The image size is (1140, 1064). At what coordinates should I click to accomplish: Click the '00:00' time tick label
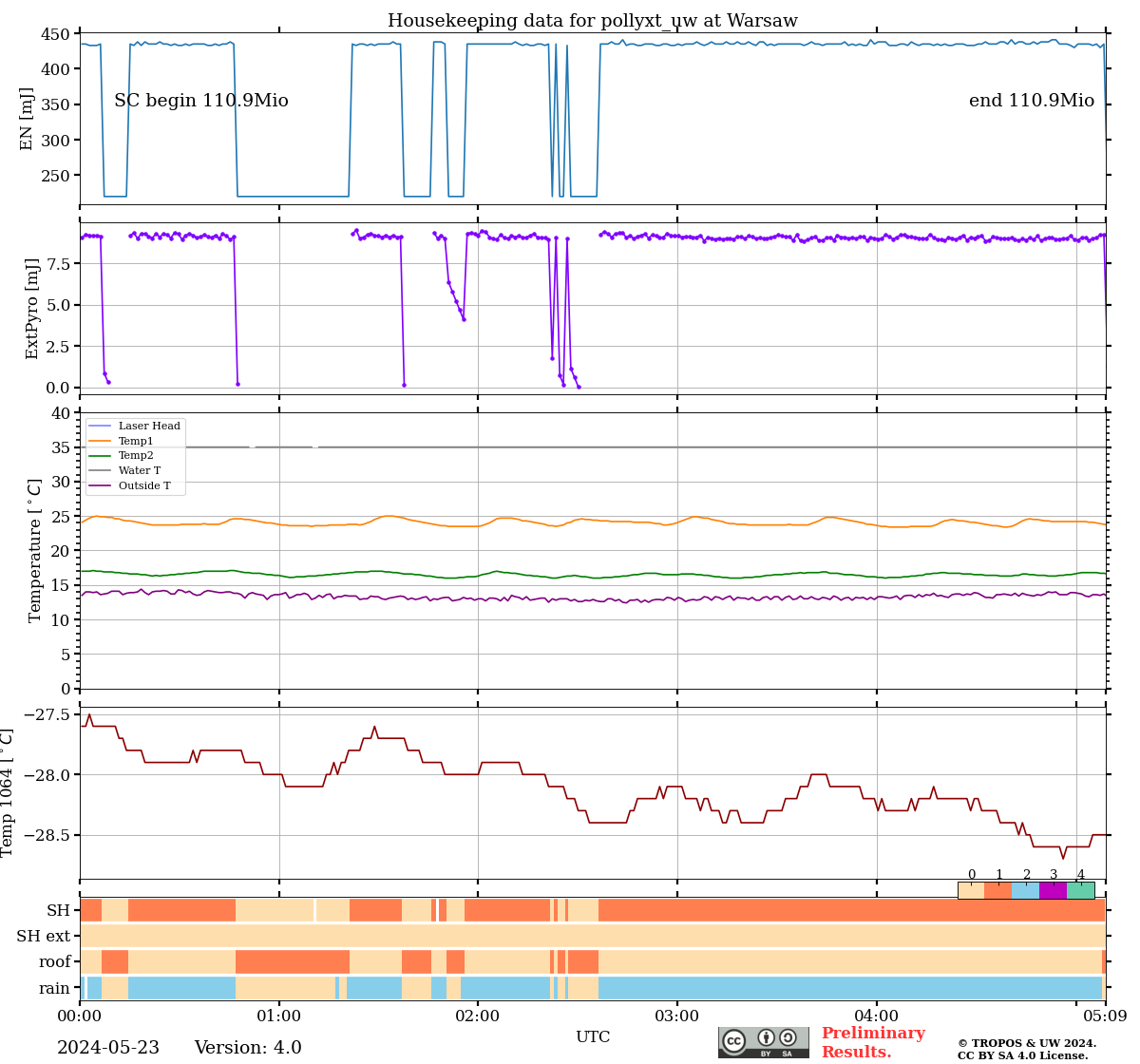click(x=80, y=1016)
